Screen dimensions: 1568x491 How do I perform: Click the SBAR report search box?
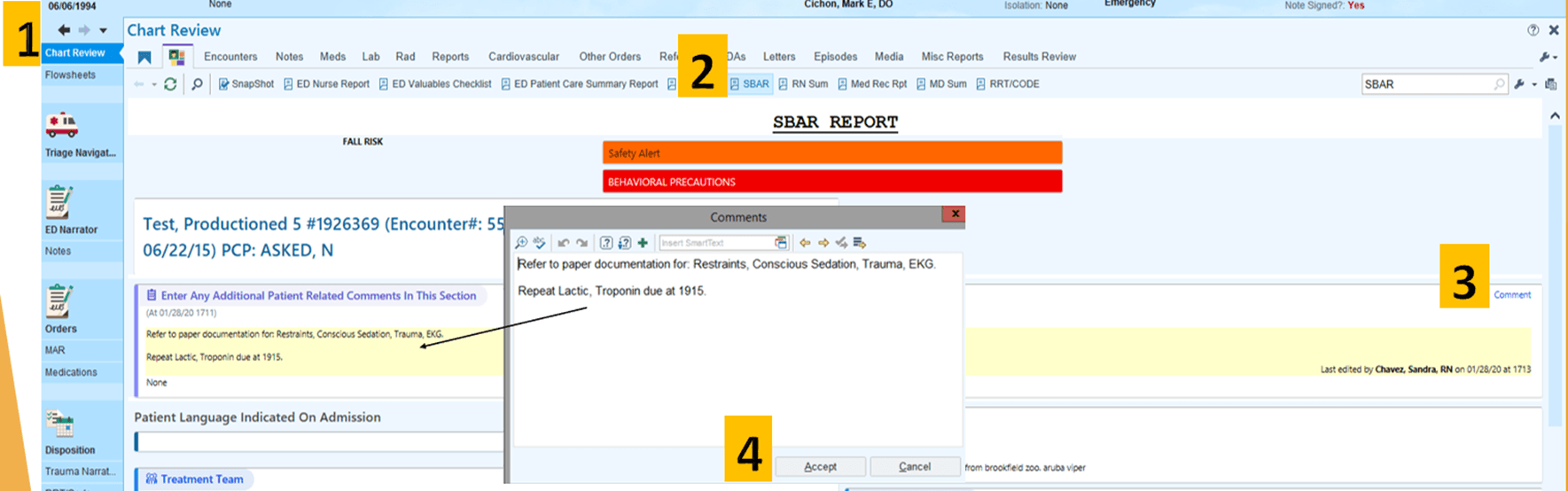coord(1433,84)
